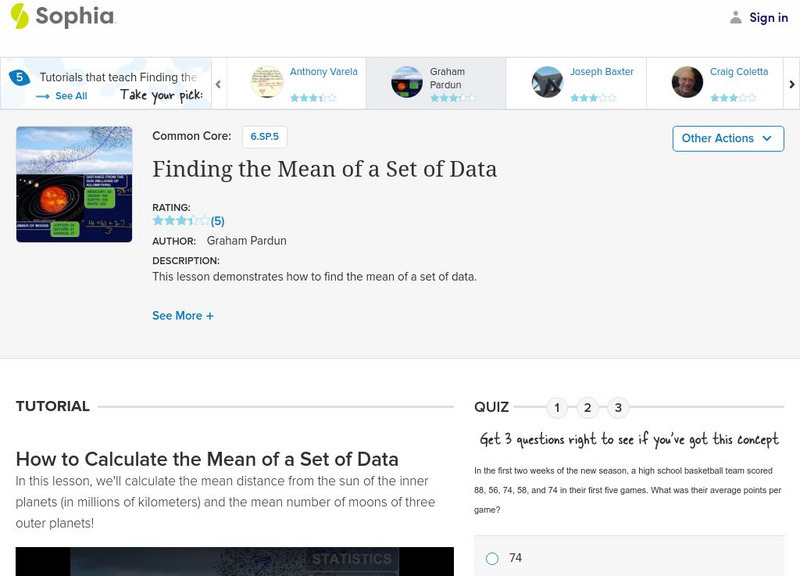Click the Sign in link
The image size is (800, 576).
point(768,17)
